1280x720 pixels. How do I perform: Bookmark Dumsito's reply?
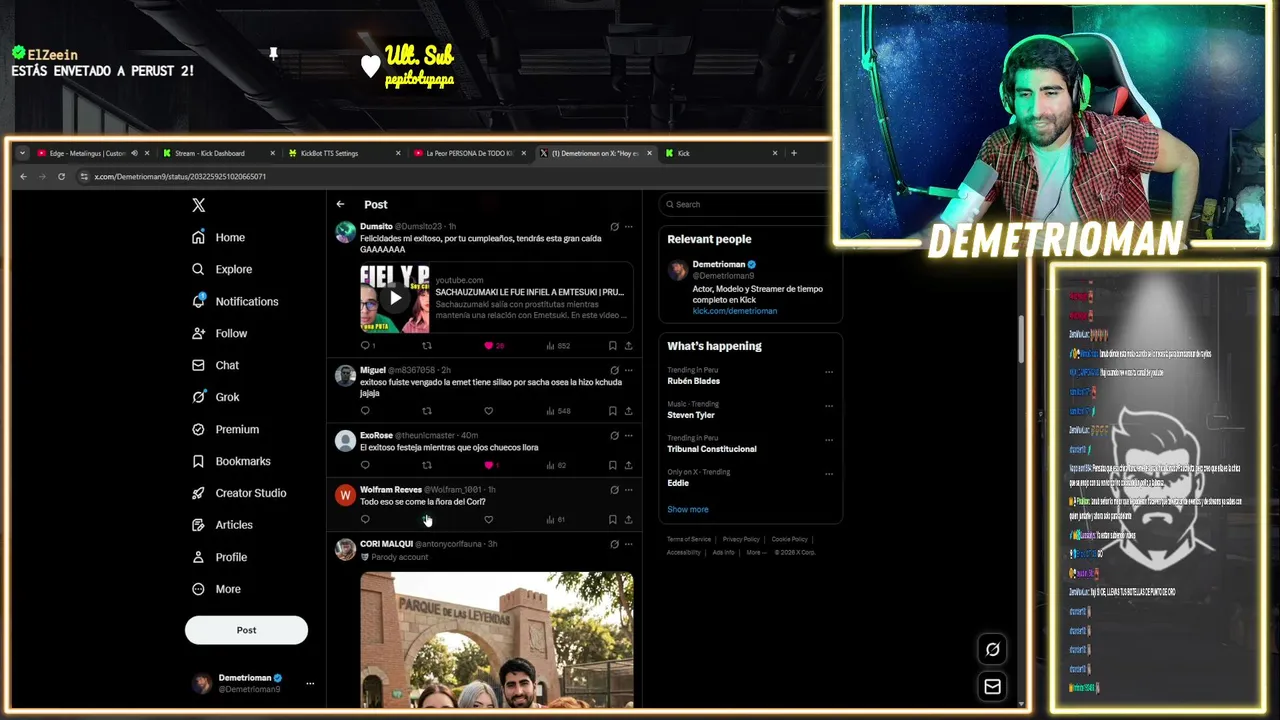coord(612,346)
